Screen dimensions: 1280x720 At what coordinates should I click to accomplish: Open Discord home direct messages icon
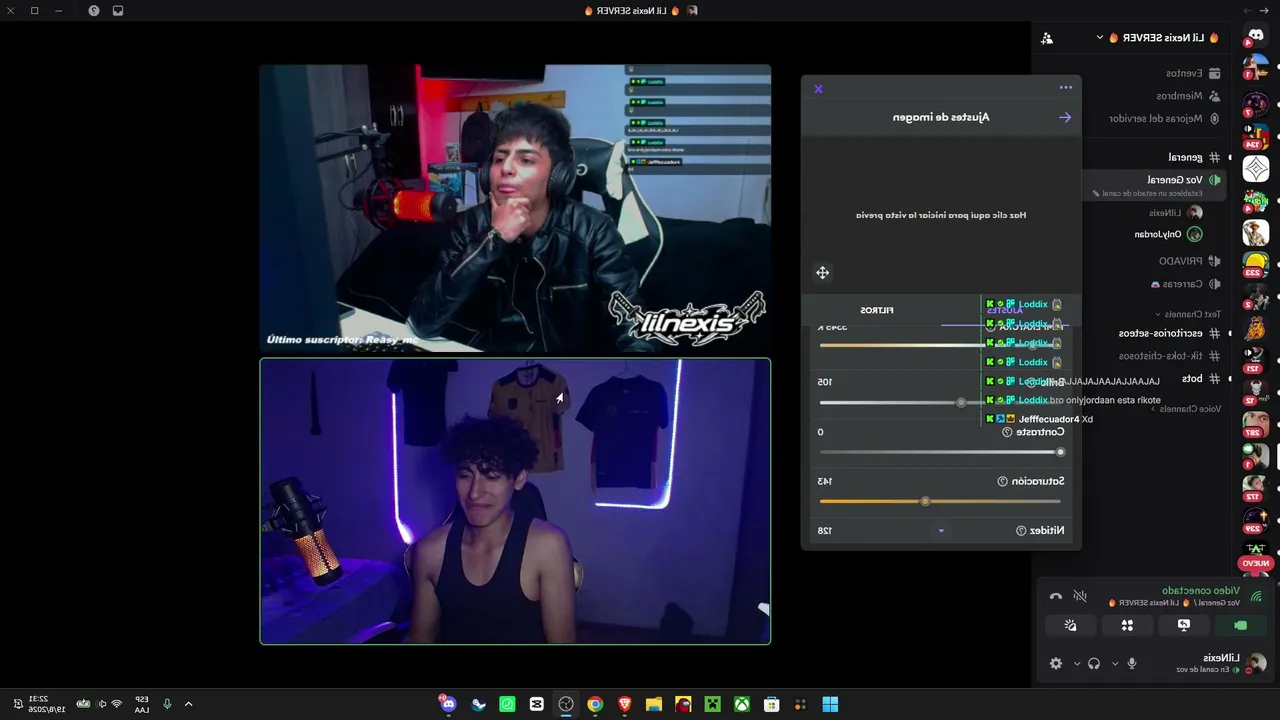pyautogui.click(x=1256, y=37)
